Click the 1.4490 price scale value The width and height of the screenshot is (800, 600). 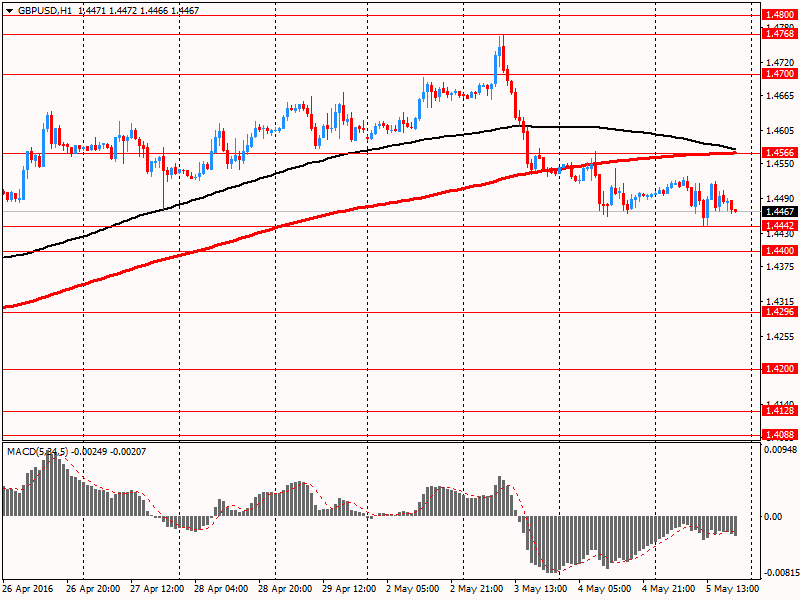click(x=781, y=198)
